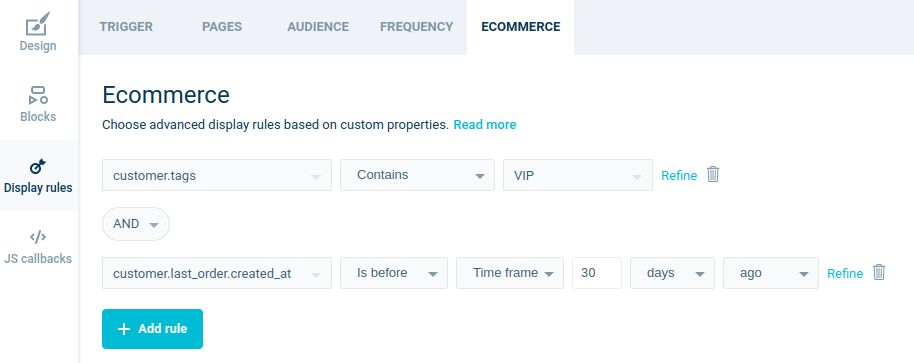Delete the last_order.created_at rule with trash icon

[879, 272]
